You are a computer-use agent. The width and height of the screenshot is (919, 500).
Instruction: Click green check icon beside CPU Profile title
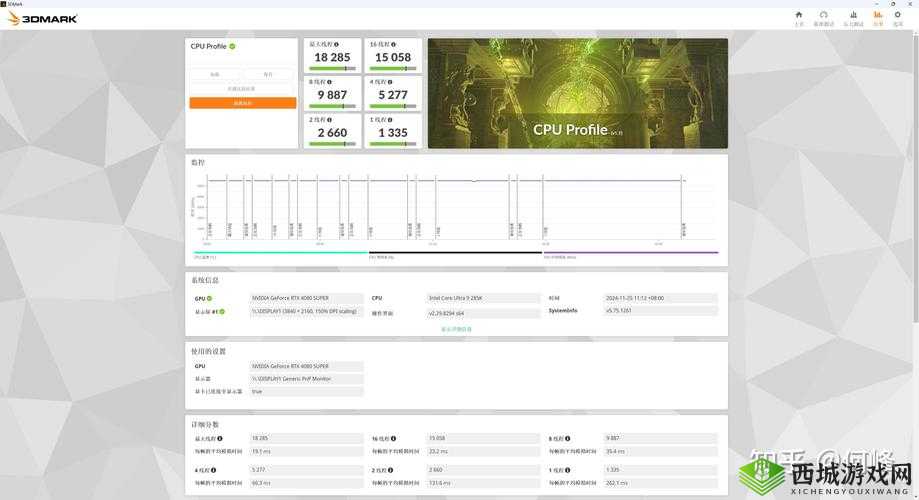[x=232, y=46]
